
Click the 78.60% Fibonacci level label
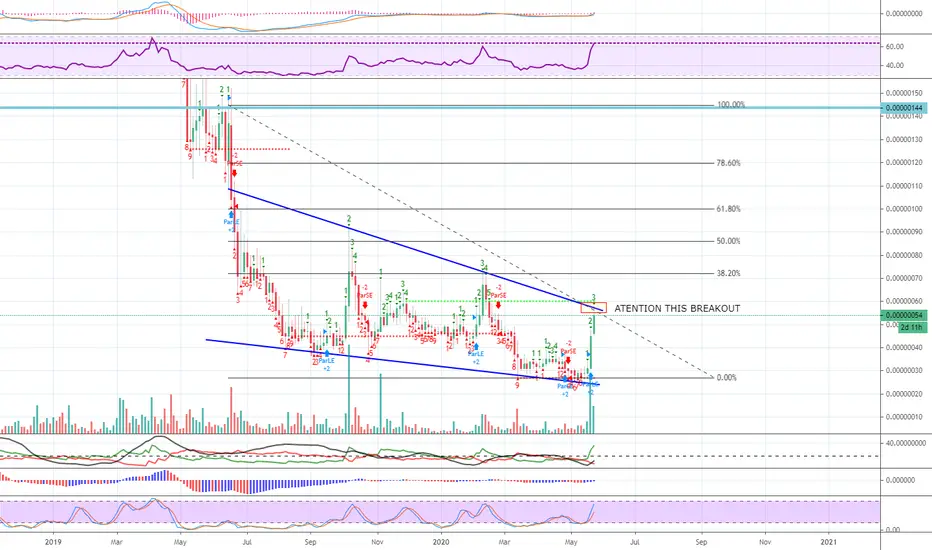click(x=729, y=163)
